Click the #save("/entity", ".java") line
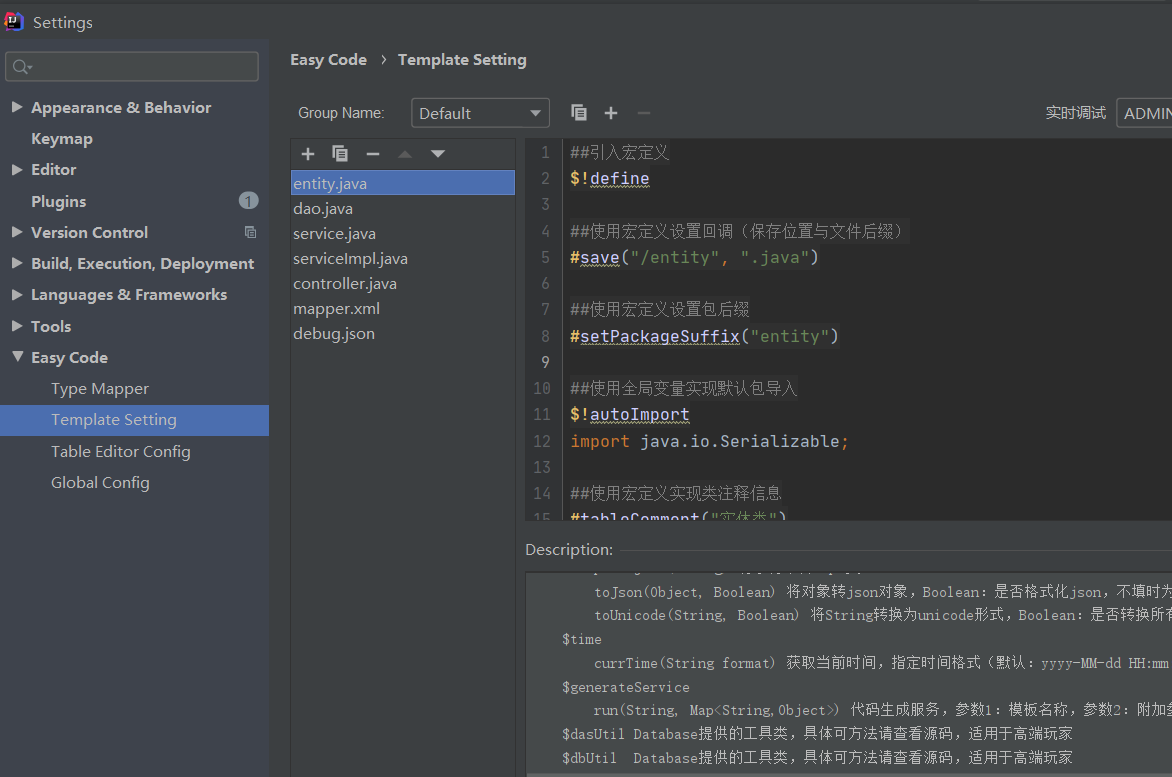 [x=694, y=257]
